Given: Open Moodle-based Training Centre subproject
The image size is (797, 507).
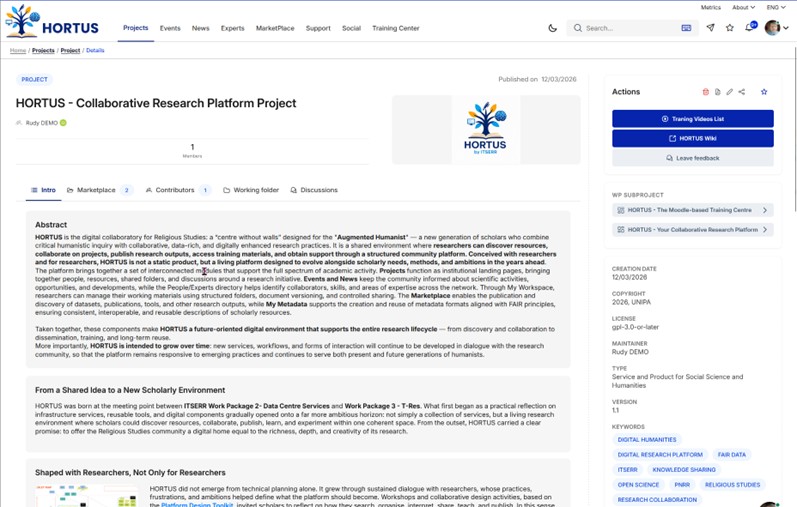Looking at the screenshot, I should 692,210.
